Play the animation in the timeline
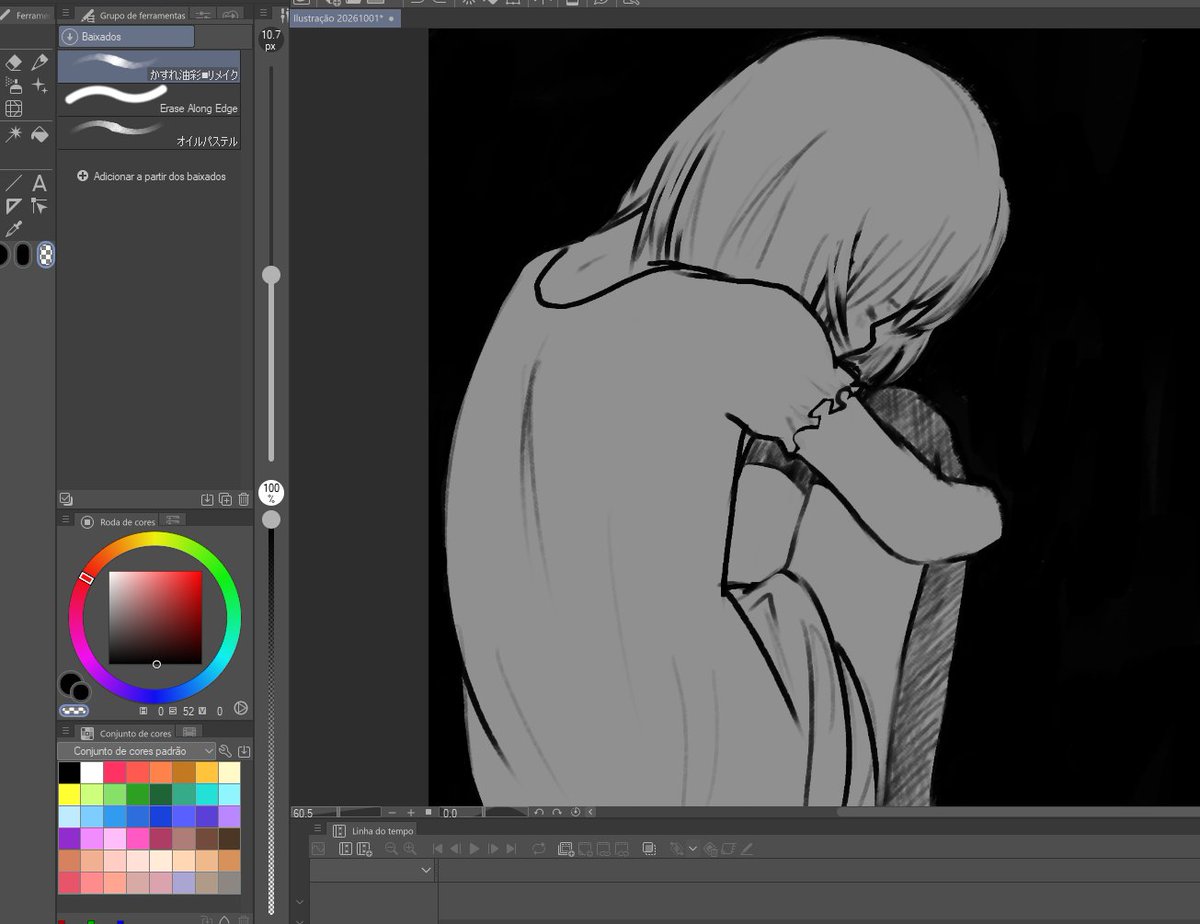 tap(474, 848)
